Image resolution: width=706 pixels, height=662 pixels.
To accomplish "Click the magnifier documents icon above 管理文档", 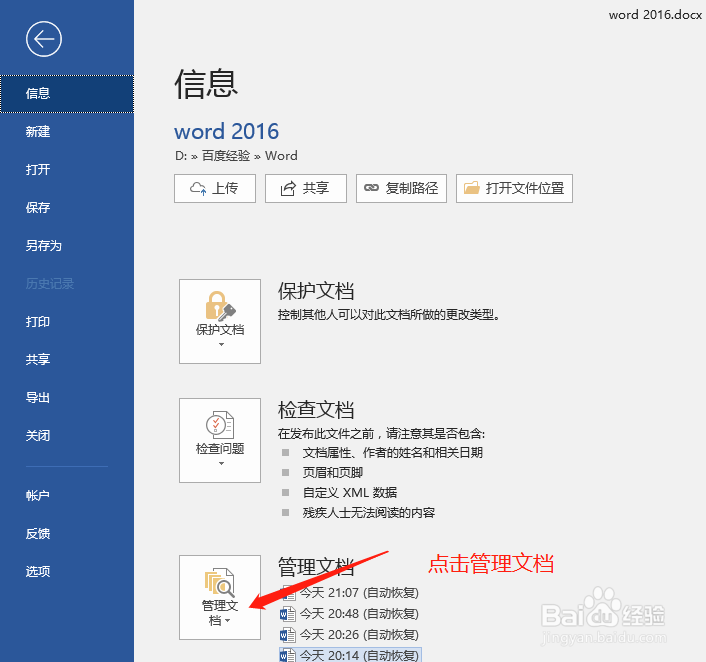I will point(219,583).
